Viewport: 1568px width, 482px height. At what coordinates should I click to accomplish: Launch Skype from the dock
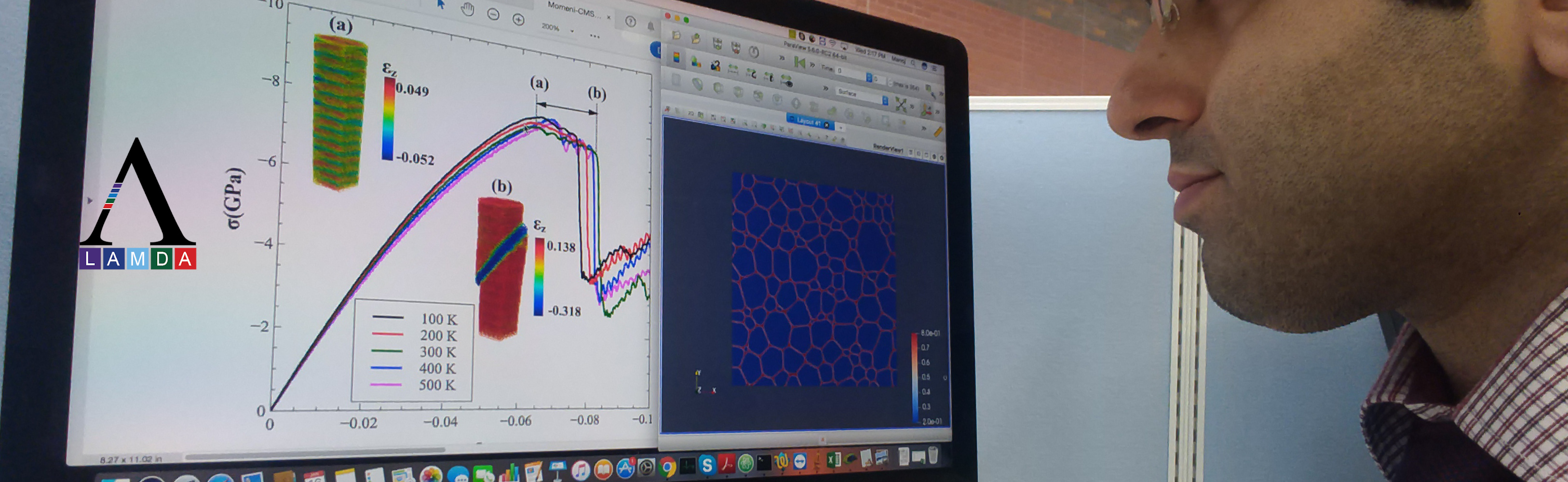(707, 466)
